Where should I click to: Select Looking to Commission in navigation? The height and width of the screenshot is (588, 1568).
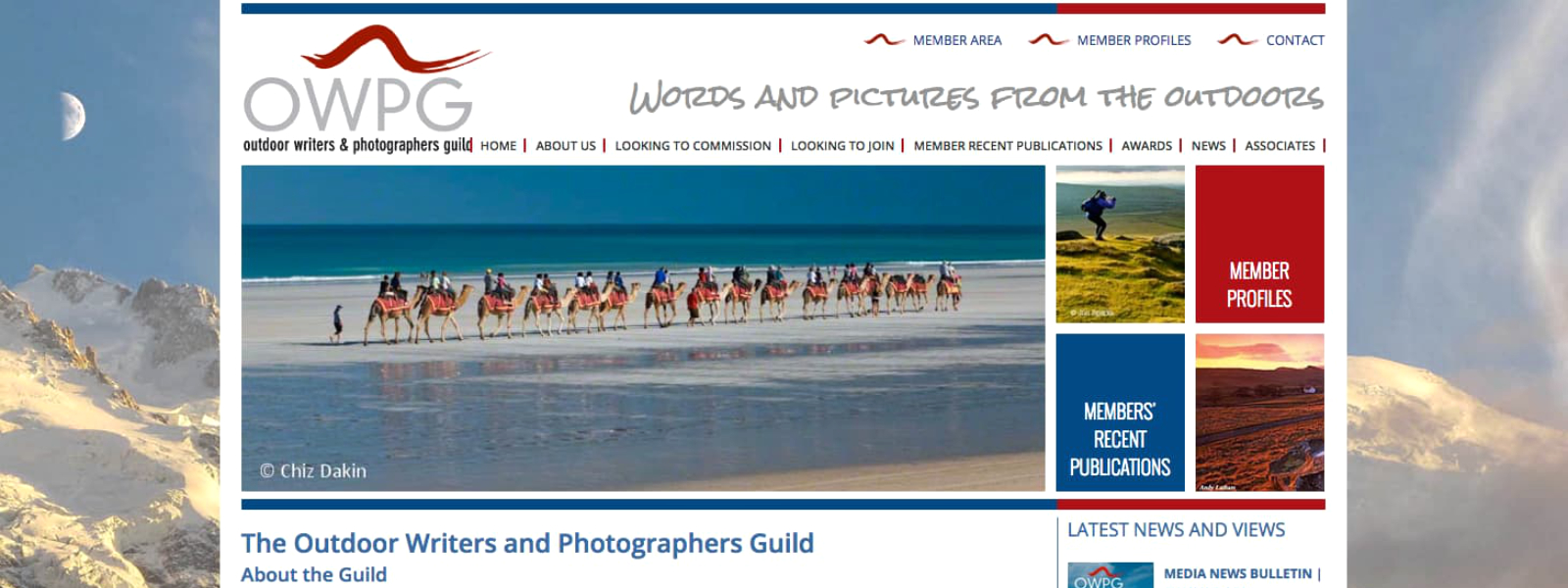pos(693,146)
